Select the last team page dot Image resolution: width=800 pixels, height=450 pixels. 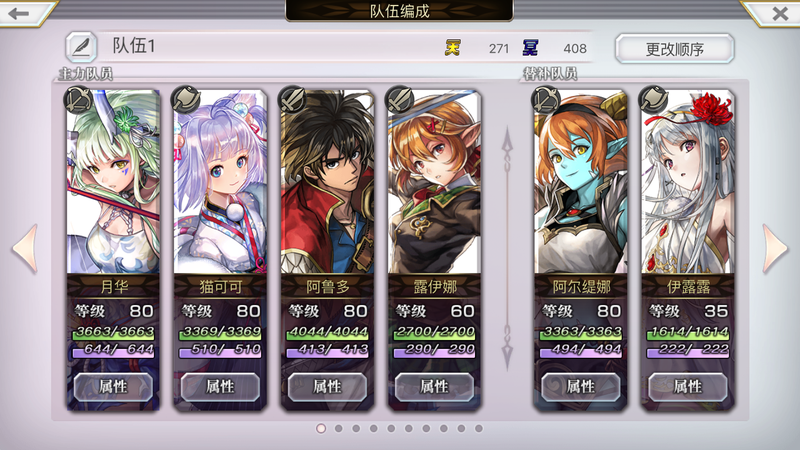click(479, 429)
